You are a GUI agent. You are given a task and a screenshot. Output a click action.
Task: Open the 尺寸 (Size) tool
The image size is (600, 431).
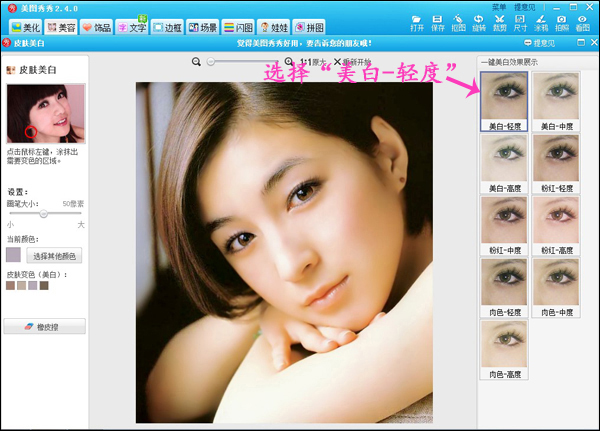pos(521,23)
